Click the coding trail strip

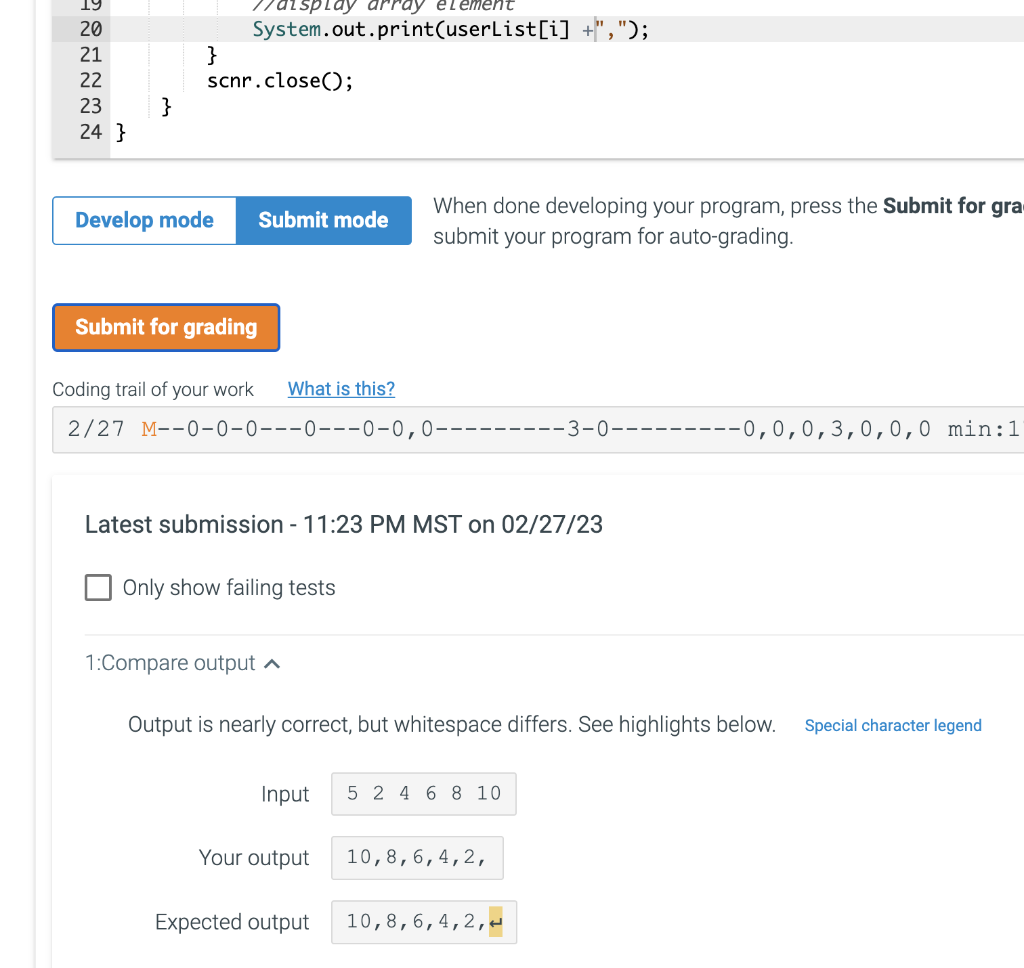tap(500, 430)
